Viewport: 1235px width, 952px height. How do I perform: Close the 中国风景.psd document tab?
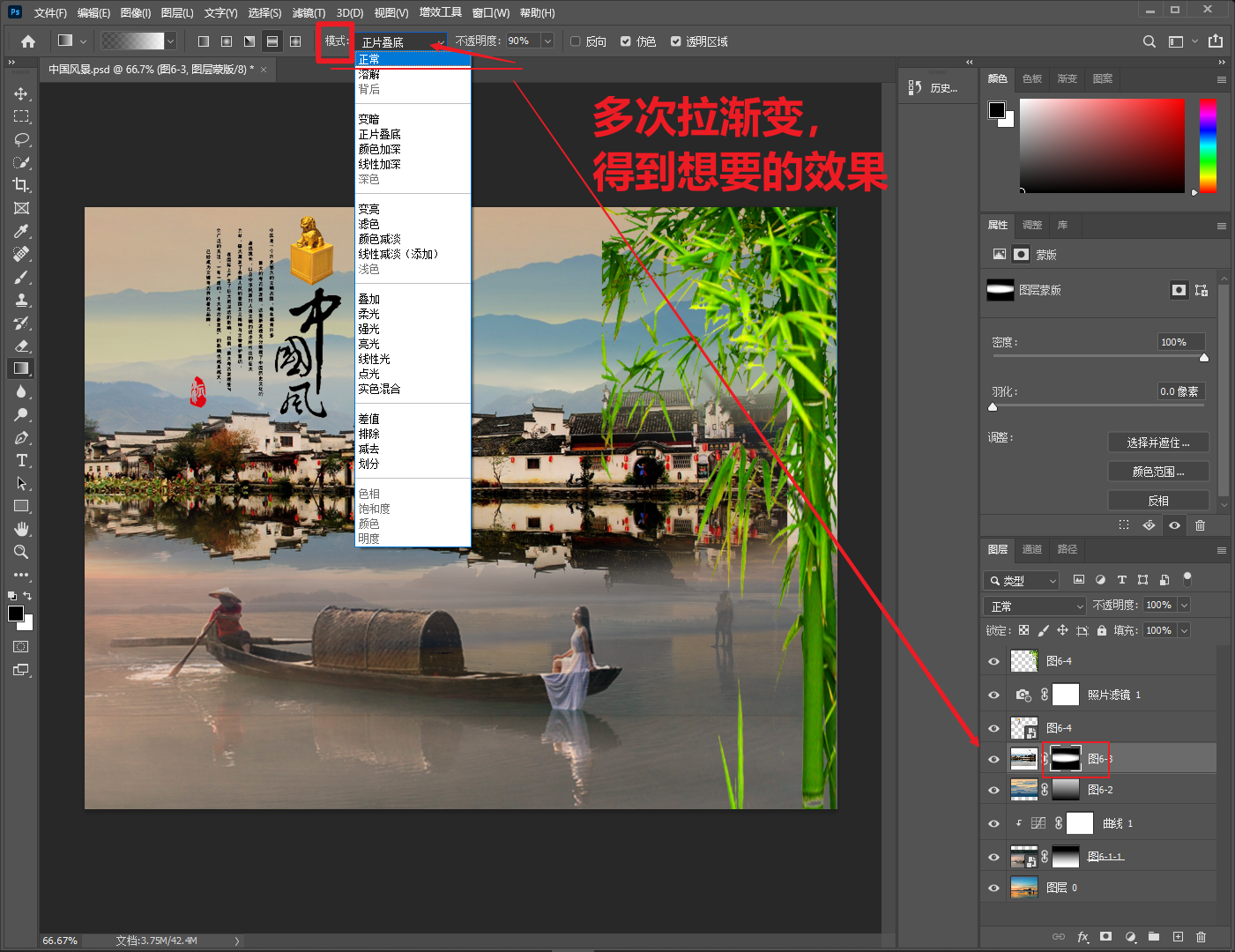[264, 69]
